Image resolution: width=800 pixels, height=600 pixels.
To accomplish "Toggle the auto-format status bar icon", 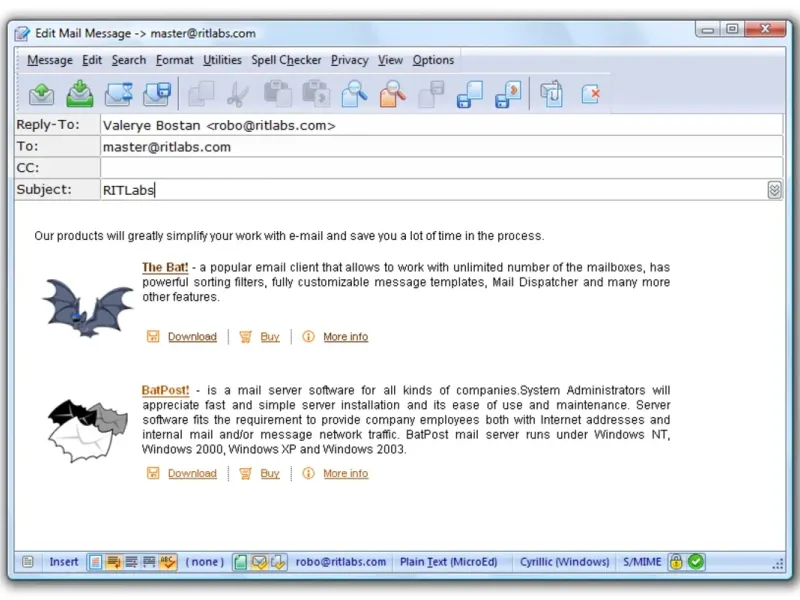I will pyautogui.click(x=95, y=562).
